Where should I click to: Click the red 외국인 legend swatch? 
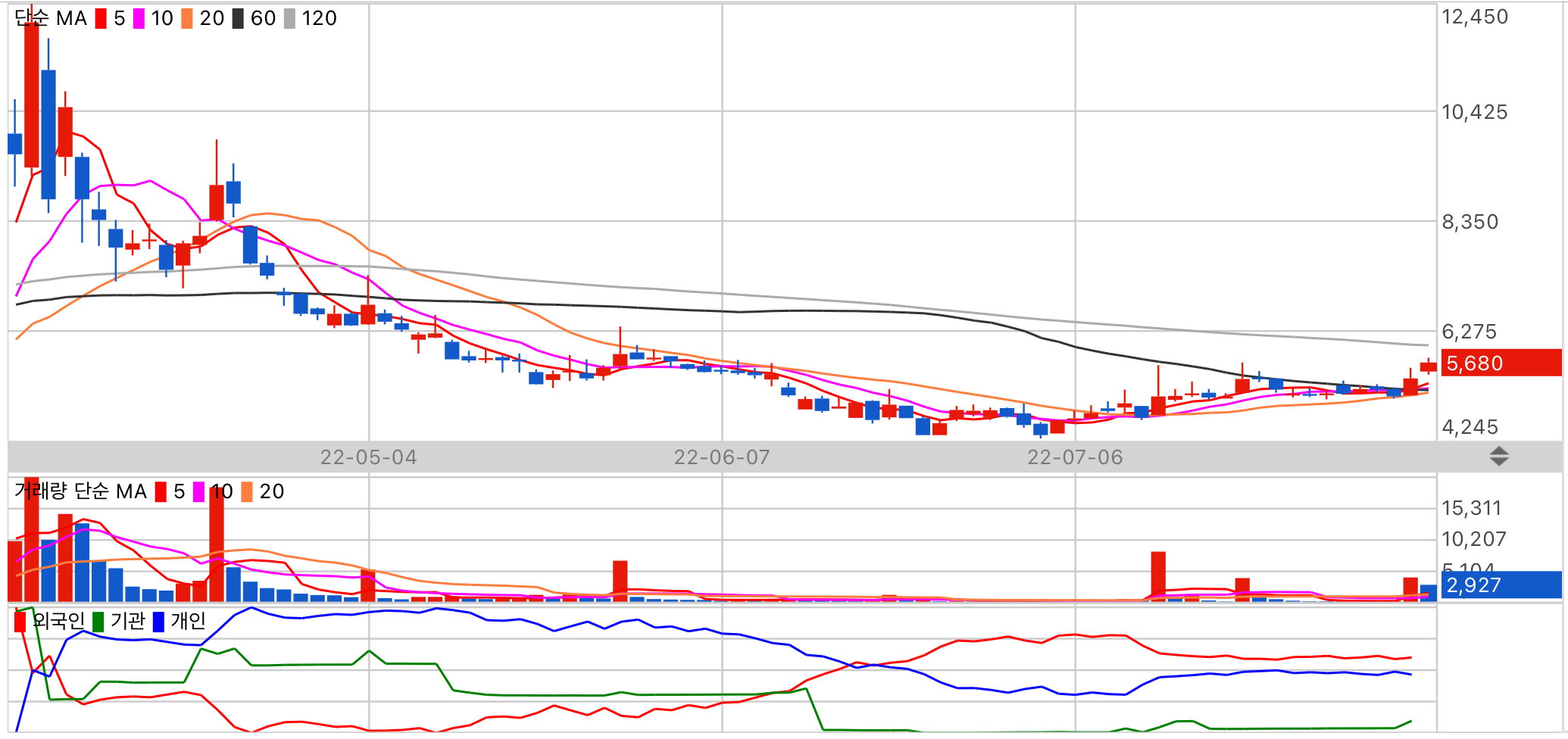coord(20,622)
